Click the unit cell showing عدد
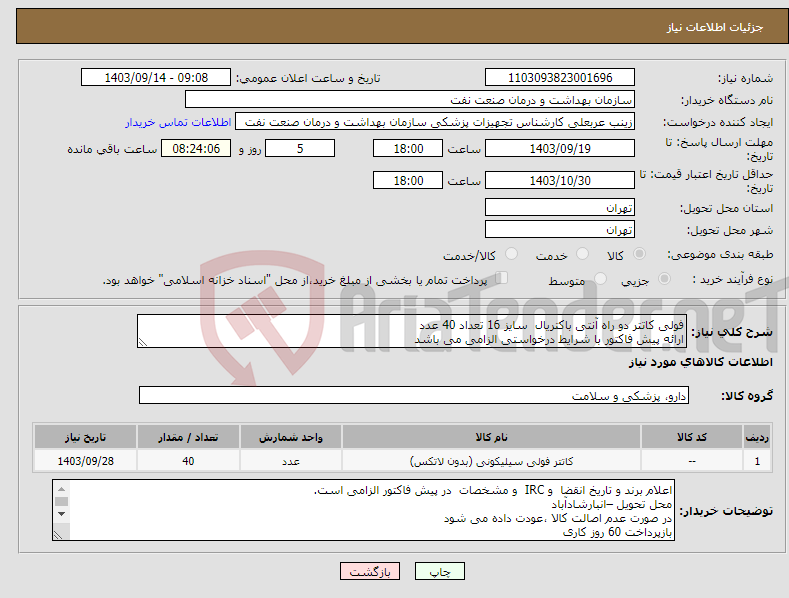 coord(291,461)
